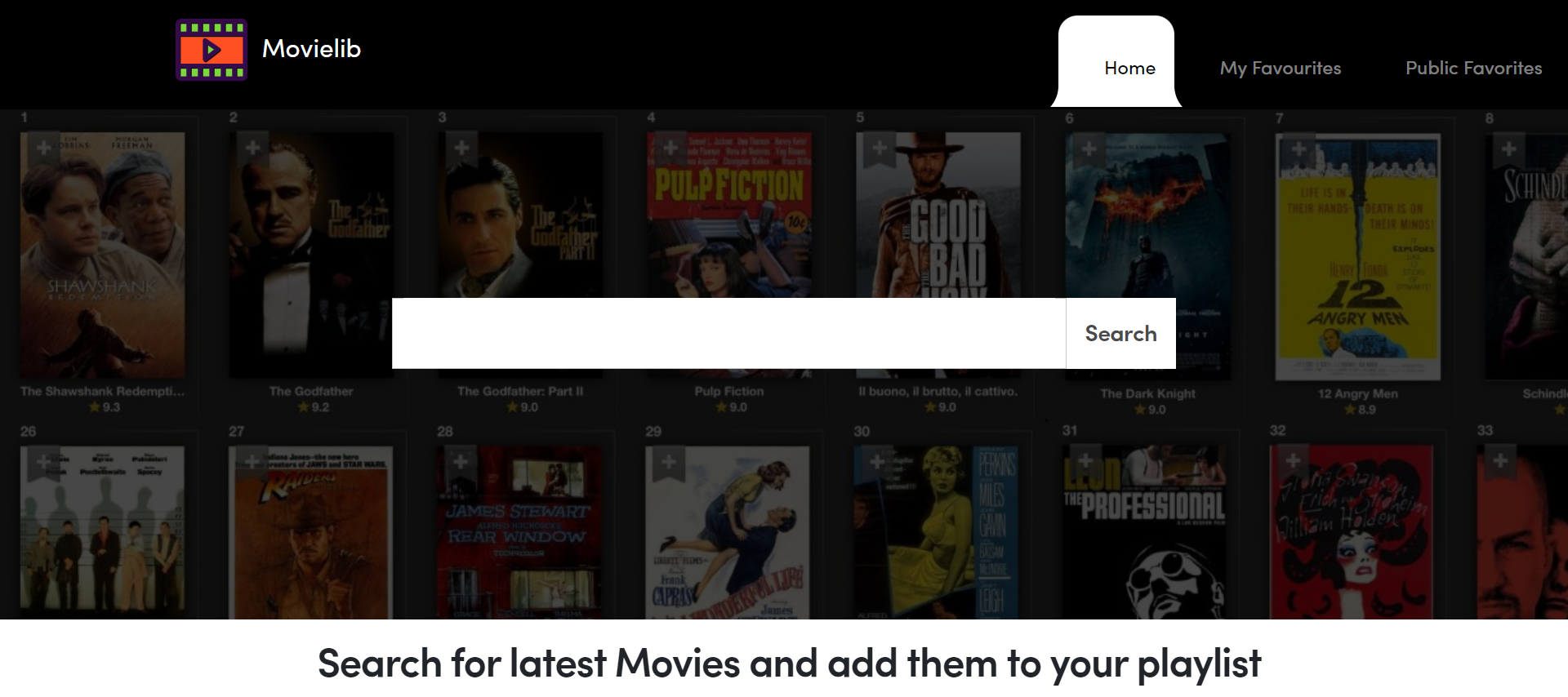This screenshot has height=697, width=1568.
Task: Go to the Public Favorites tab
Action: [x=1473, y=68]
